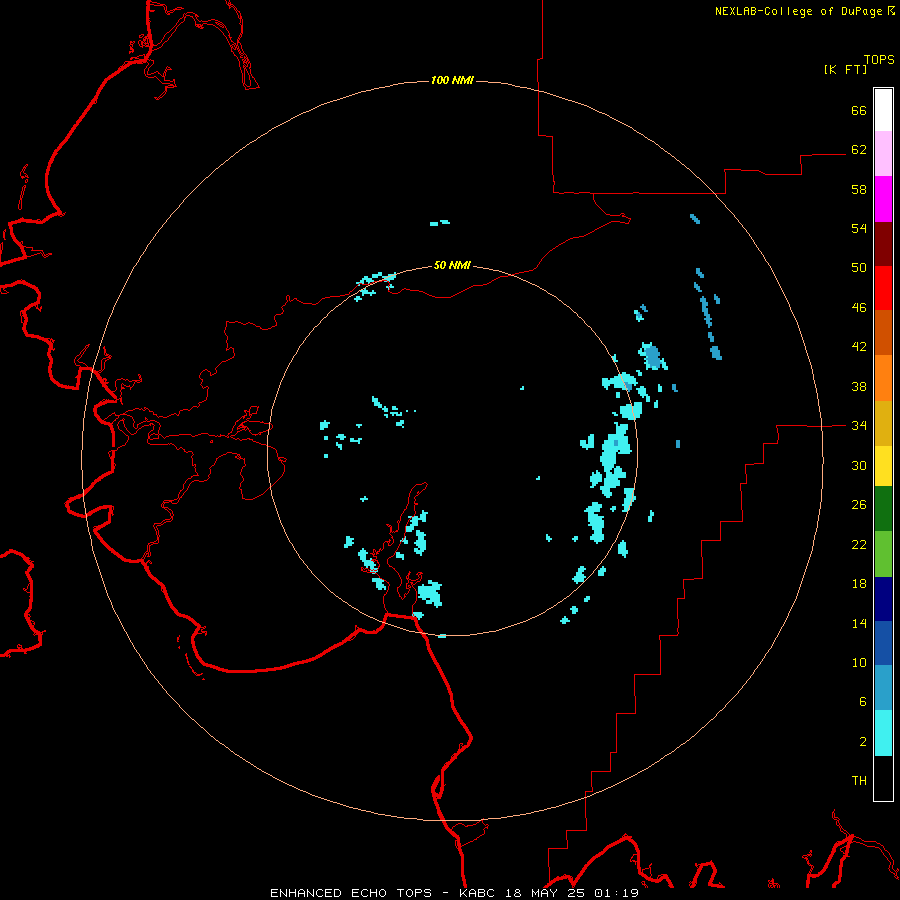Select the light pink legend color band
The image size is (900, 900).
point(883,153)
